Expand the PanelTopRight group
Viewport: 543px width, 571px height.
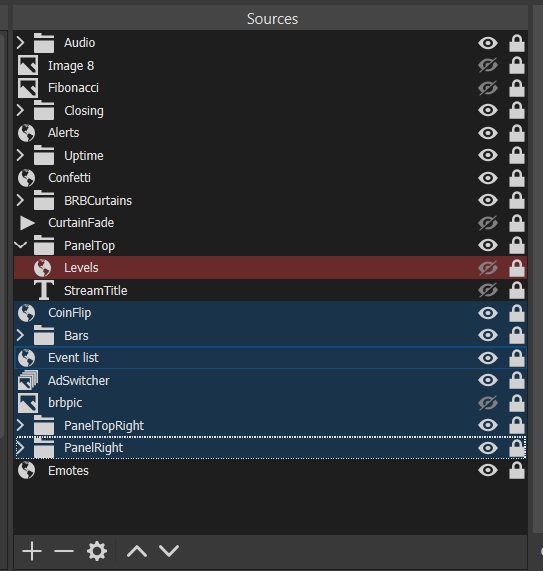[x=20, y=425]
